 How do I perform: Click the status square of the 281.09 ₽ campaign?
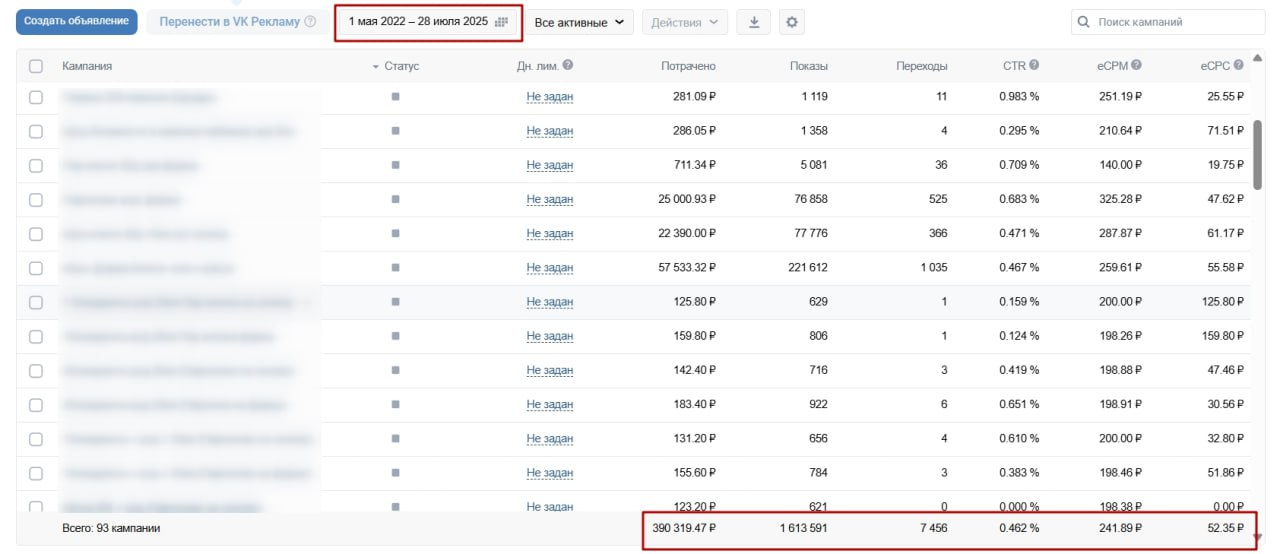tap(395, 97)
